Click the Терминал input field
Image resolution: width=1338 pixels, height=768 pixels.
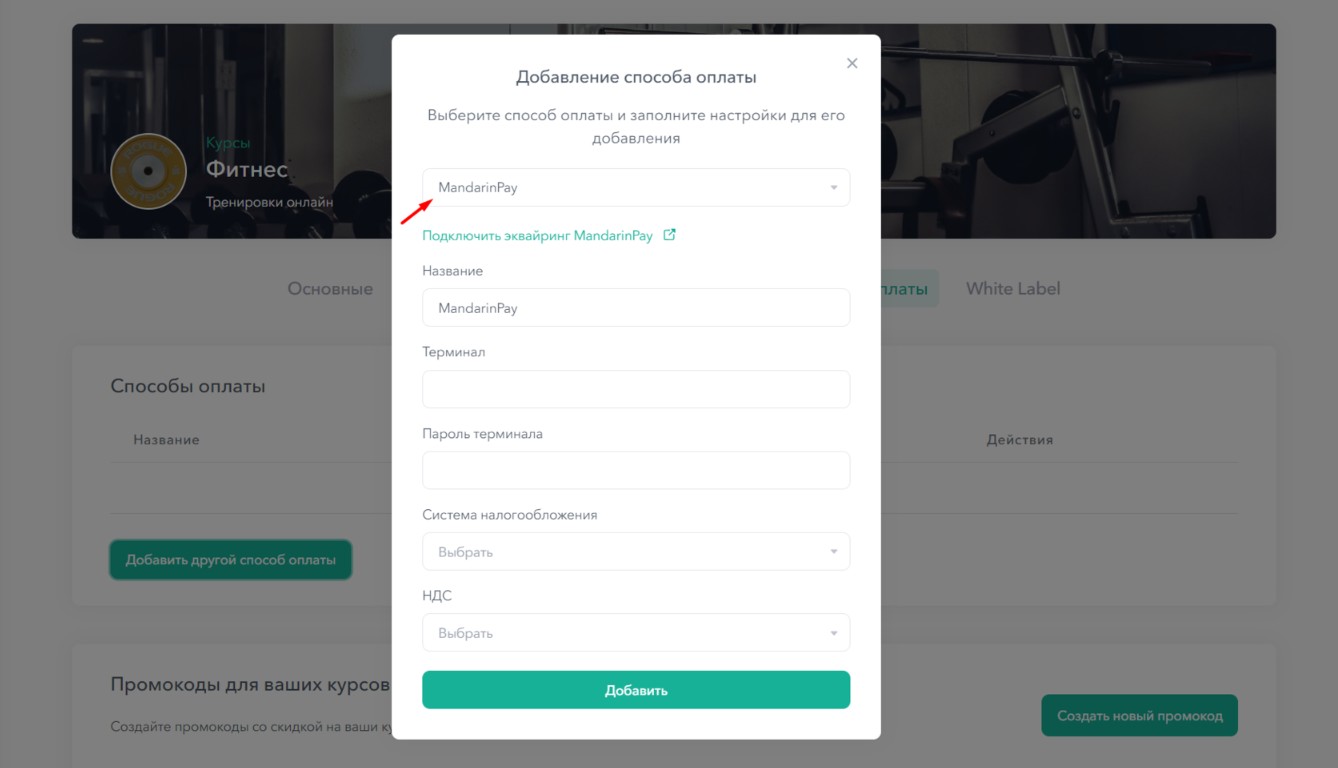coord(636,390)
